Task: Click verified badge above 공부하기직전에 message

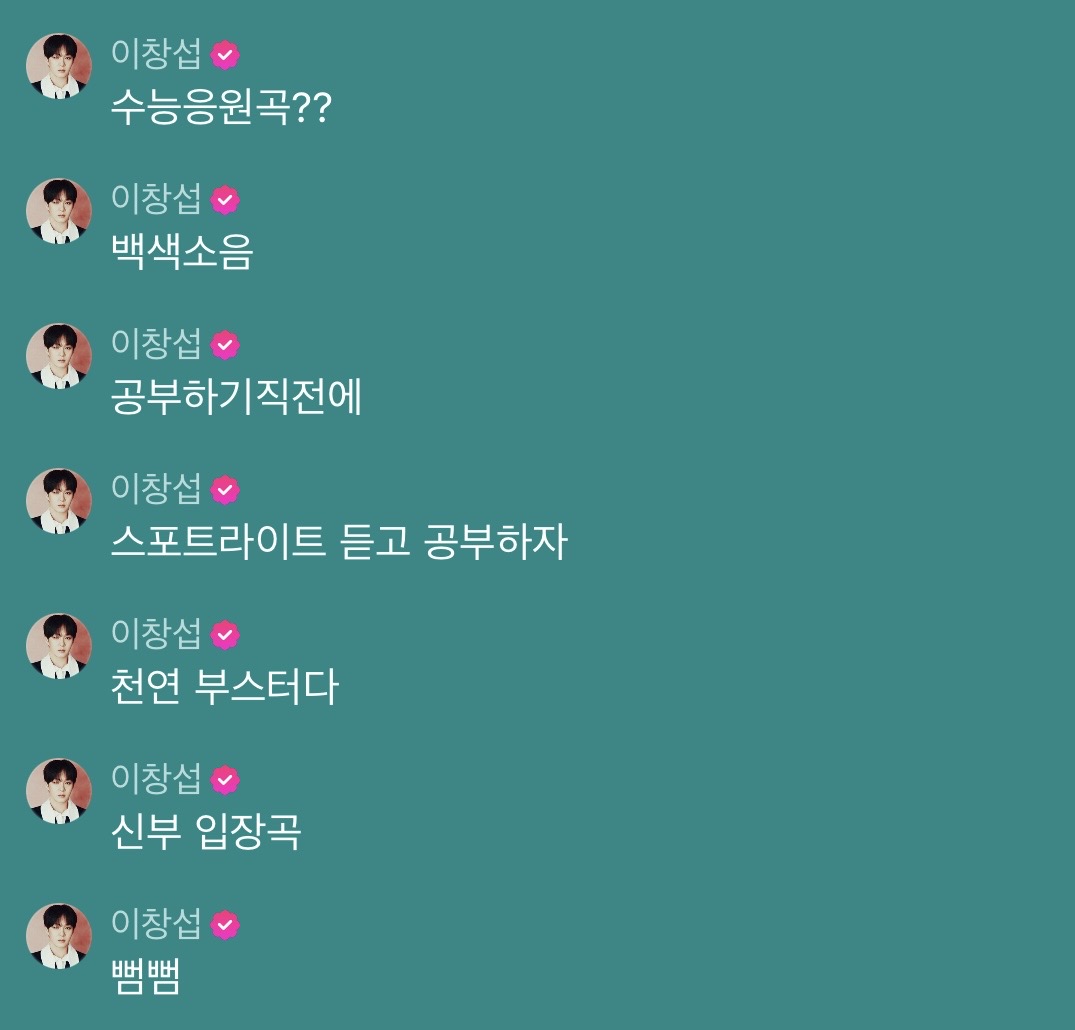Action: pyautogui.click(x=225, y=345)
